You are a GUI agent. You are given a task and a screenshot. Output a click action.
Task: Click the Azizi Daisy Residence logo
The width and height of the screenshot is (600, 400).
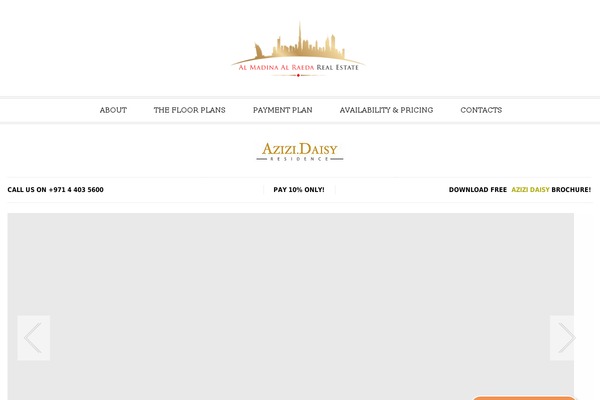300,152
